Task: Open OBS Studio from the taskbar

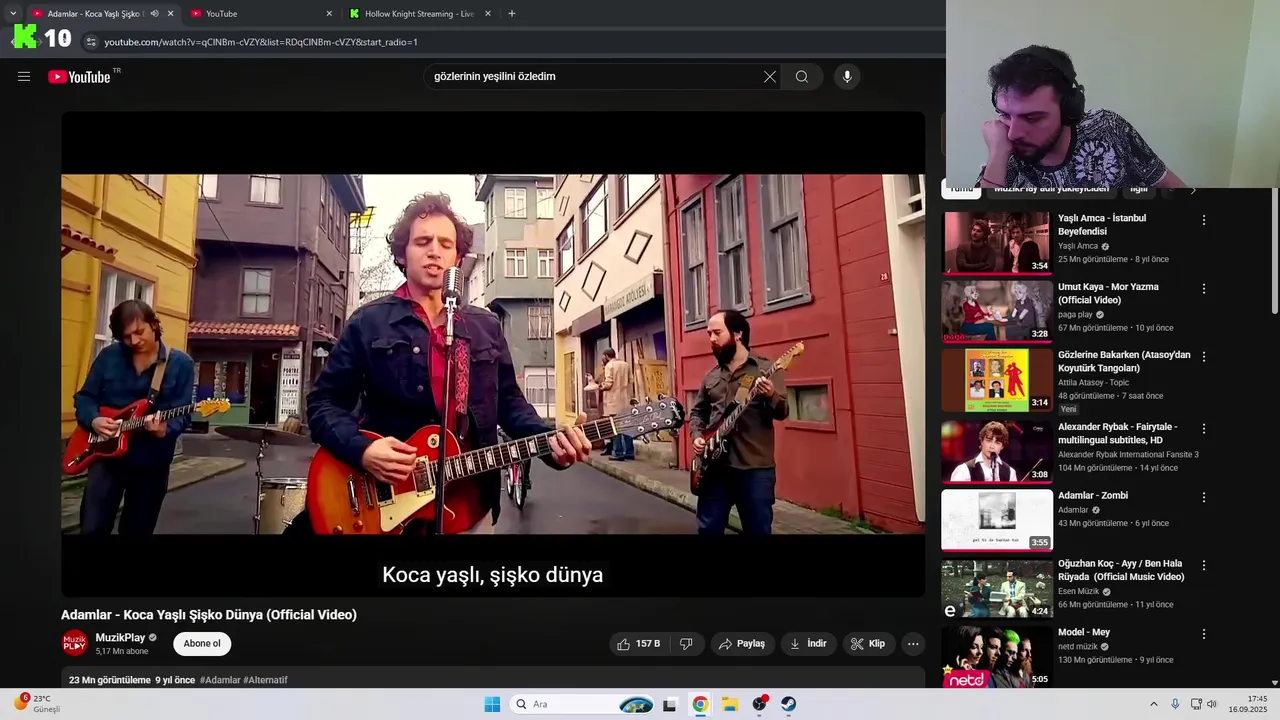Action: pyautogui.click(x=760, y=704)
